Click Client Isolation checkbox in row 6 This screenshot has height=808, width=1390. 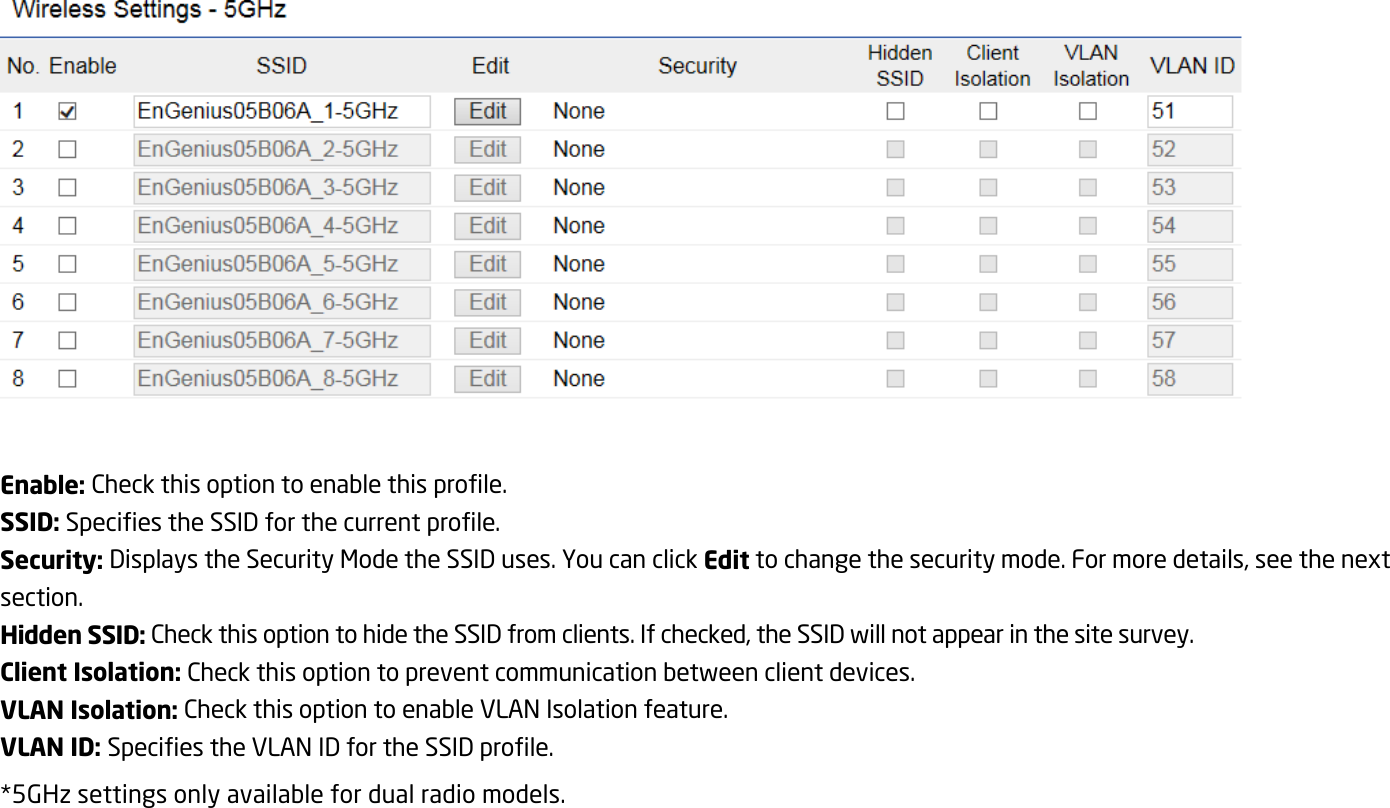click(988, 303)
